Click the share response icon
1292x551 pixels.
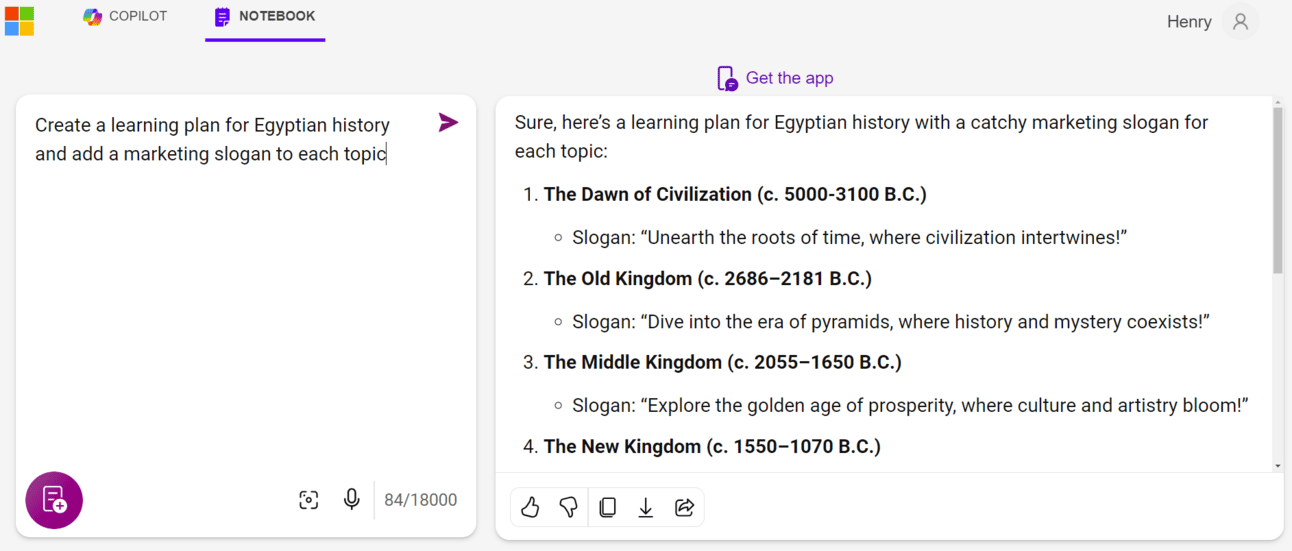pyautogui.click(x=684, y=508)
